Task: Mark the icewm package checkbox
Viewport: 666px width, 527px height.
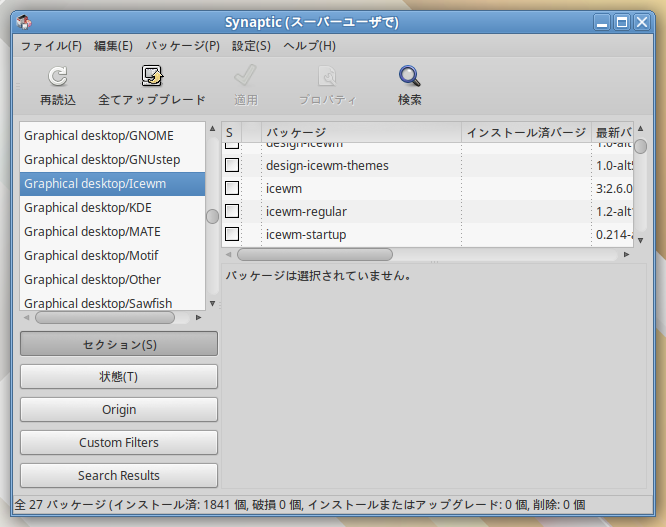Action: pyautogui.click(x=232, y=188)
